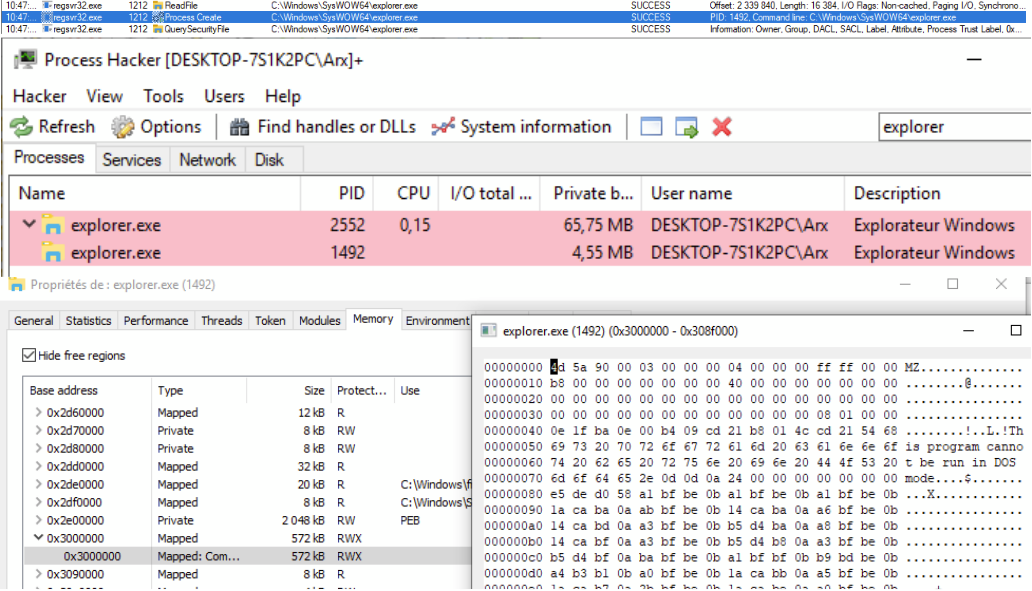Open the Token properties tab
The width and height of the screenshot is (1032, 591).
(x=271, y=321)
